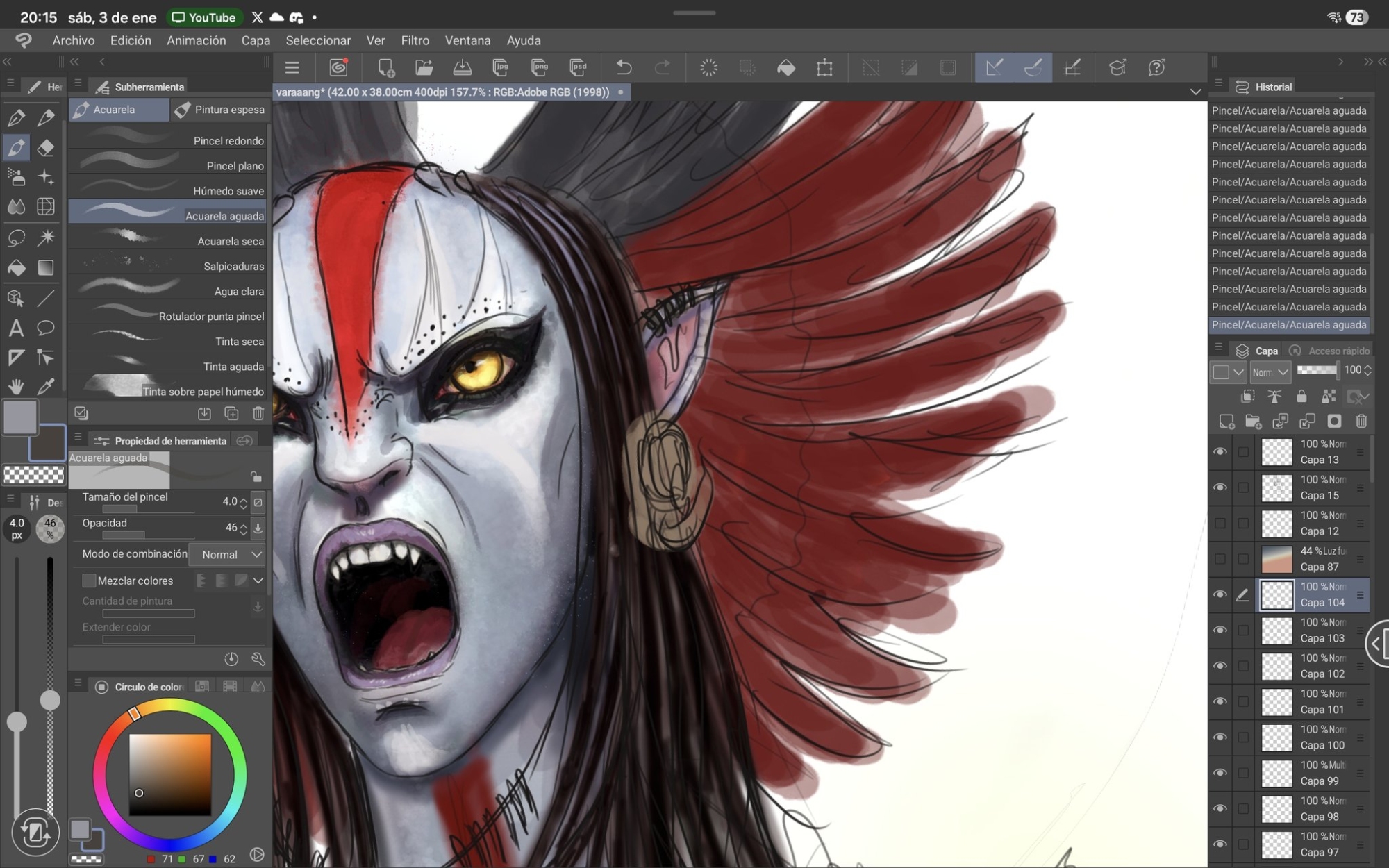Image resolution: width=1389 pixels, height=868 pixels.
Task: Click inside the color square picker
Action: pyautogui.click(x=170, y=774)
